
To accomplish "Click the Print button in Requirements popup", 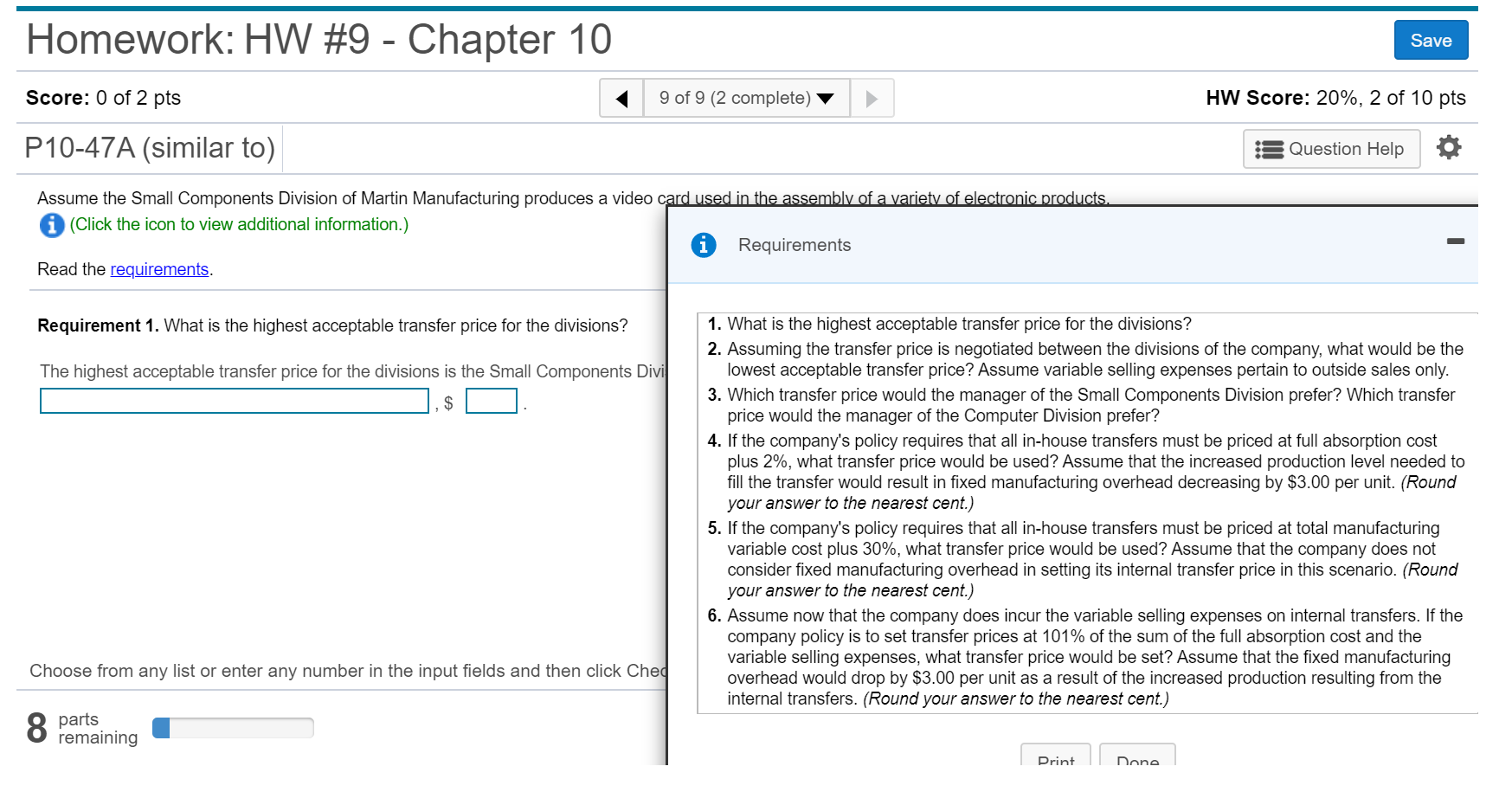I will (1056, 754).
